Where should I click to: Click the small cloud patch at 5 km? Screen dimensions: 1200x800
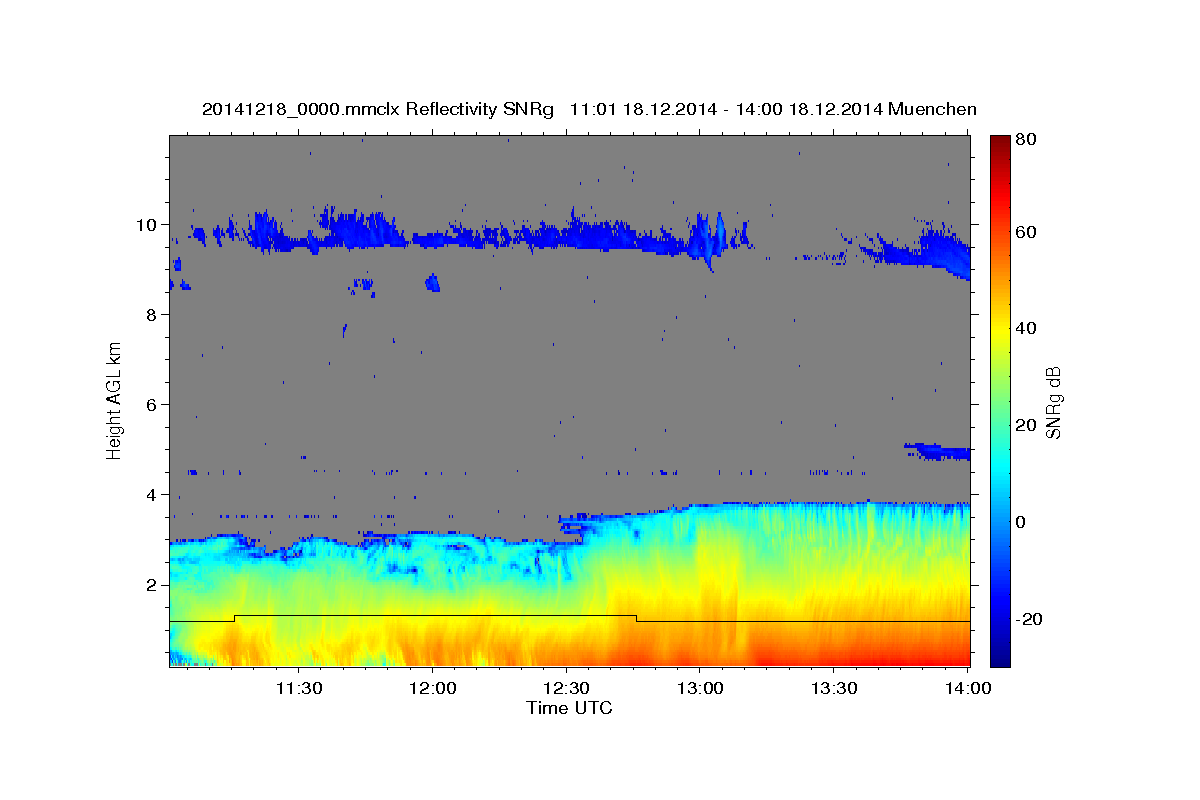pos(938,452)
